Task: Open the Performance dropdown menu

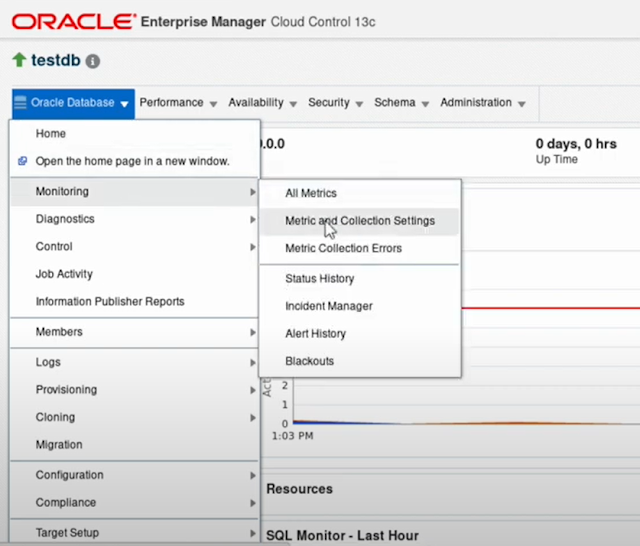Action: 178,103
